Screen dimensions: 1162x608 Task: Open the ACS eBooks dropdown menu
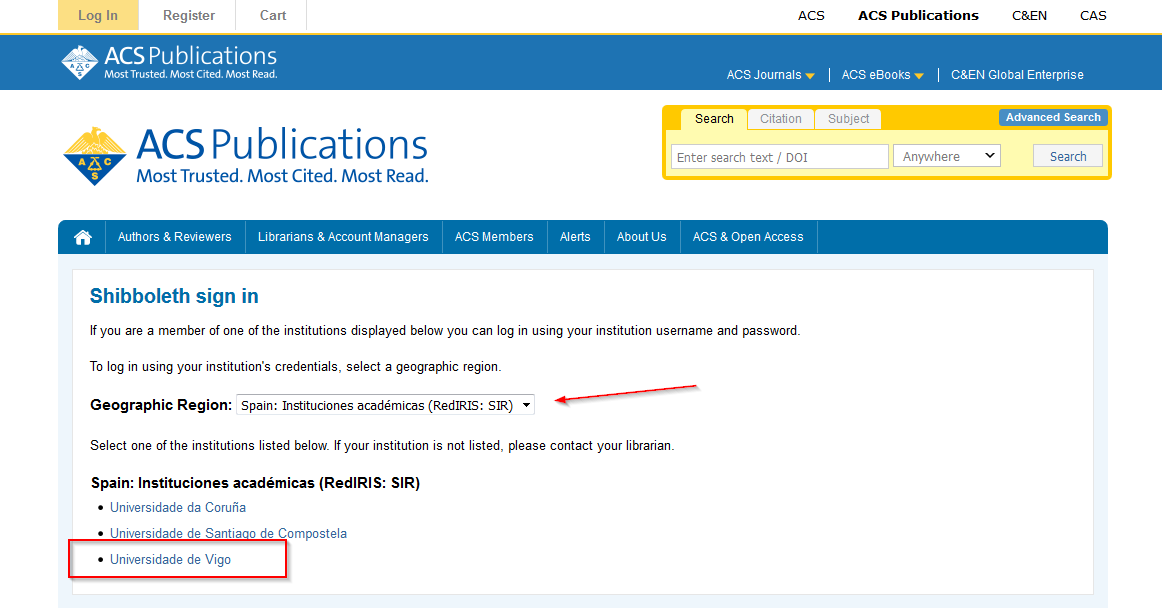(883, 75)
